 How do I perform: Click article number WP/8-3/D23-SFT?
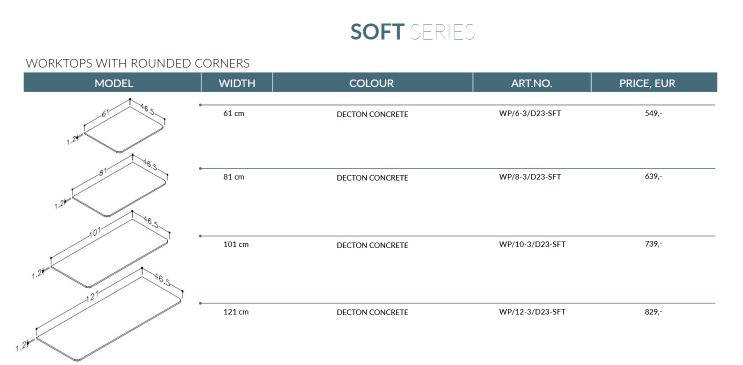point(530,177)
